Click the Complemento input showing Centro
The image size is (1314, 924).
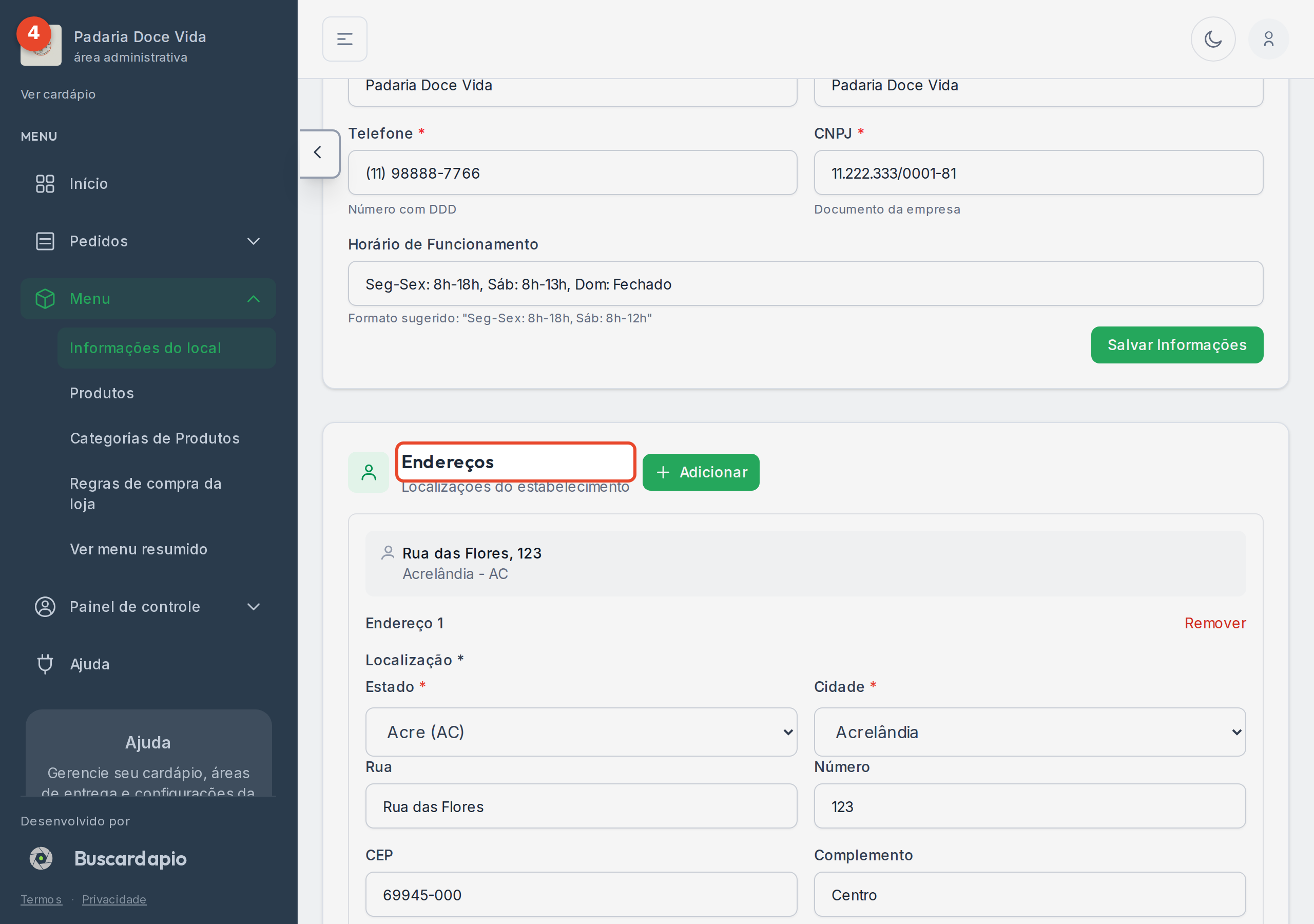click(1030, 894)
